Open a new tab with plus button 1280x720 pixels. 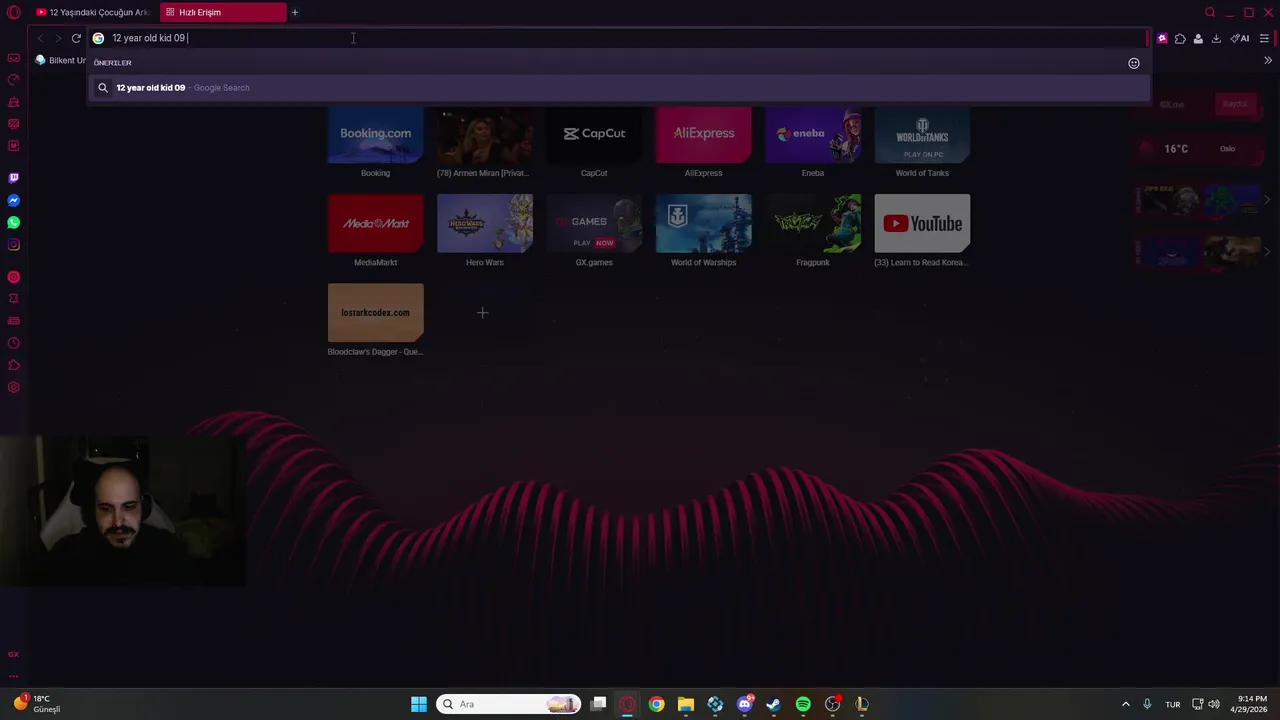coord(295,12)
